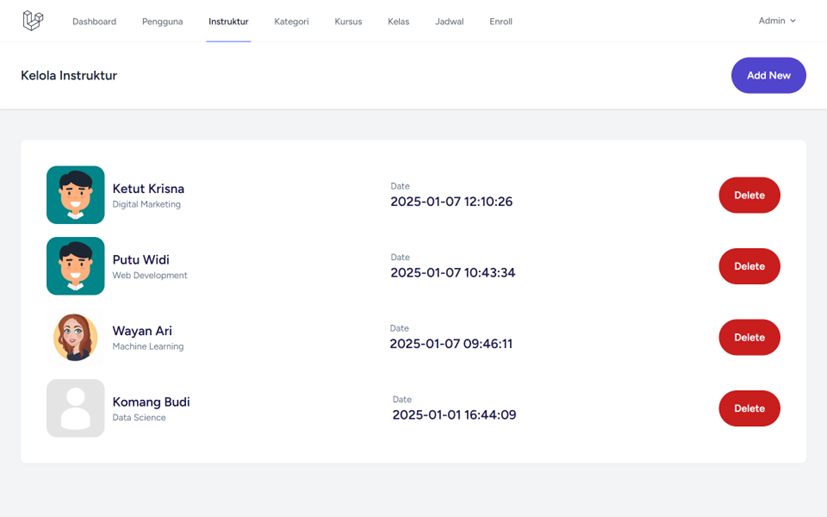Click the Kelola Instruktur heading

tap(69, 75)
